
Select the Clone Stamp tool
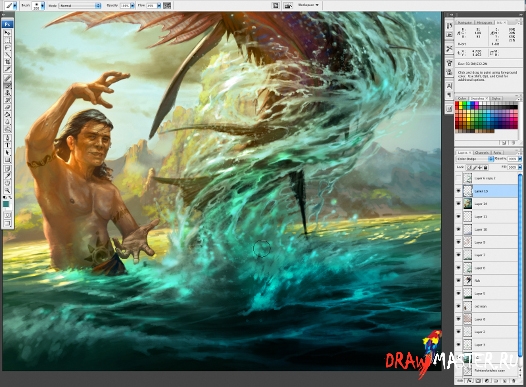click(7, 93)
